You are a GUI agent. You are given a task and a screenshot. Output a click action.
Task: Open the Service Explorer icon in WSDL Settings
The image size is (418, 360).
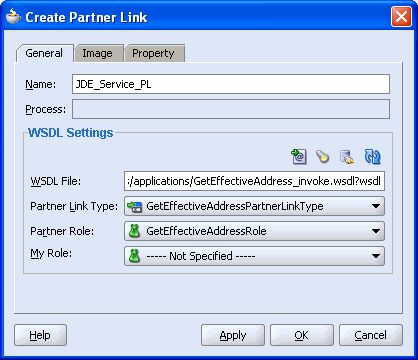[299, 156]
